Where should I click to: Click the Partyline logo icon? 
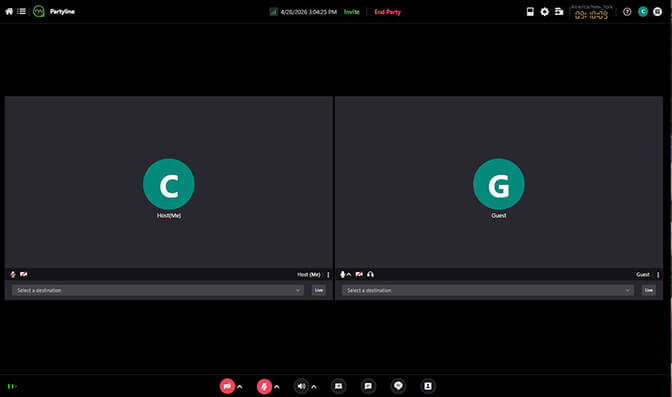pyautogui.click(x=39, y=12)
